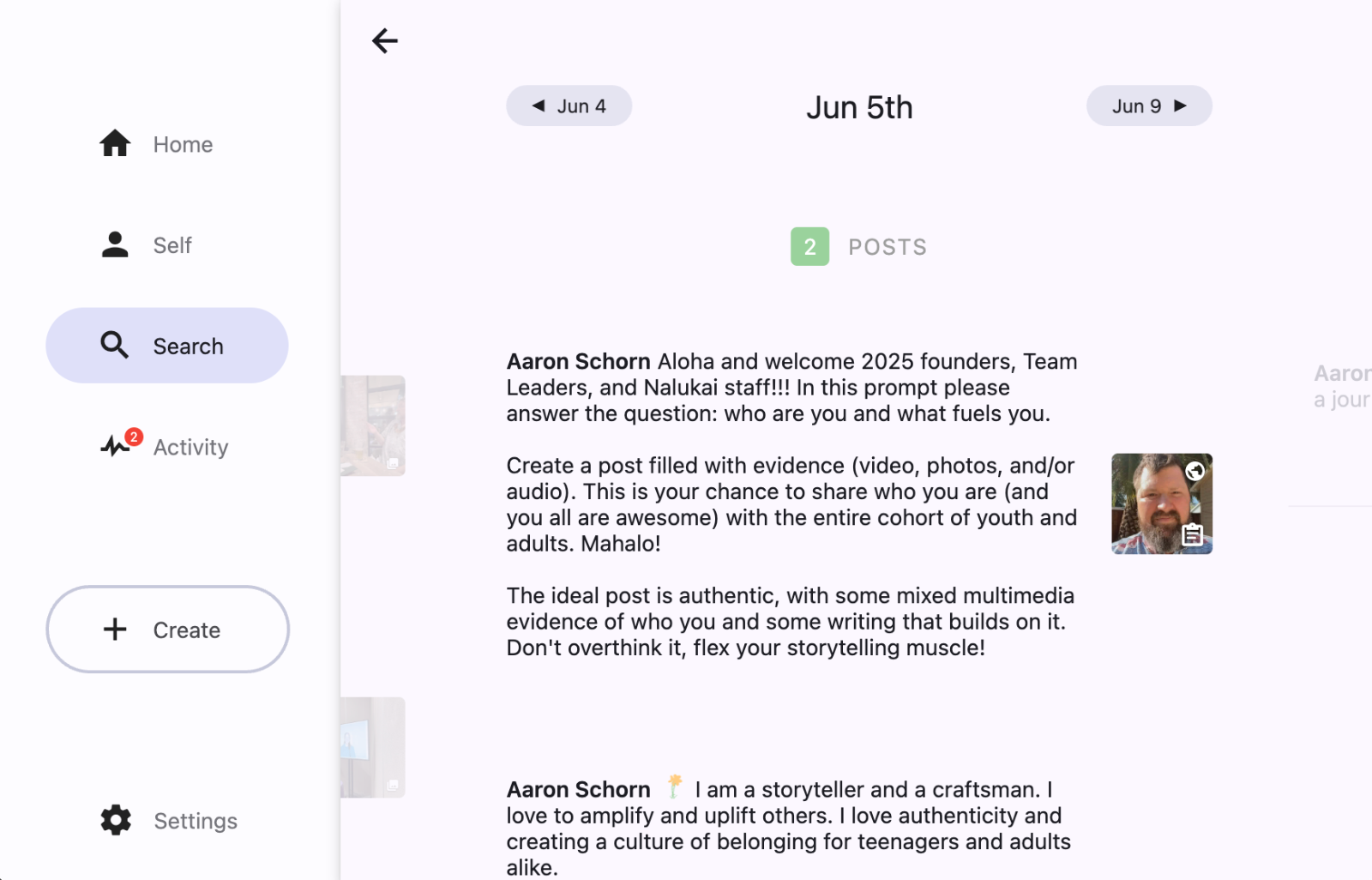Click the Search magnifier icon
This screenshot has width=1372, height=880.
tap(115, 346)
